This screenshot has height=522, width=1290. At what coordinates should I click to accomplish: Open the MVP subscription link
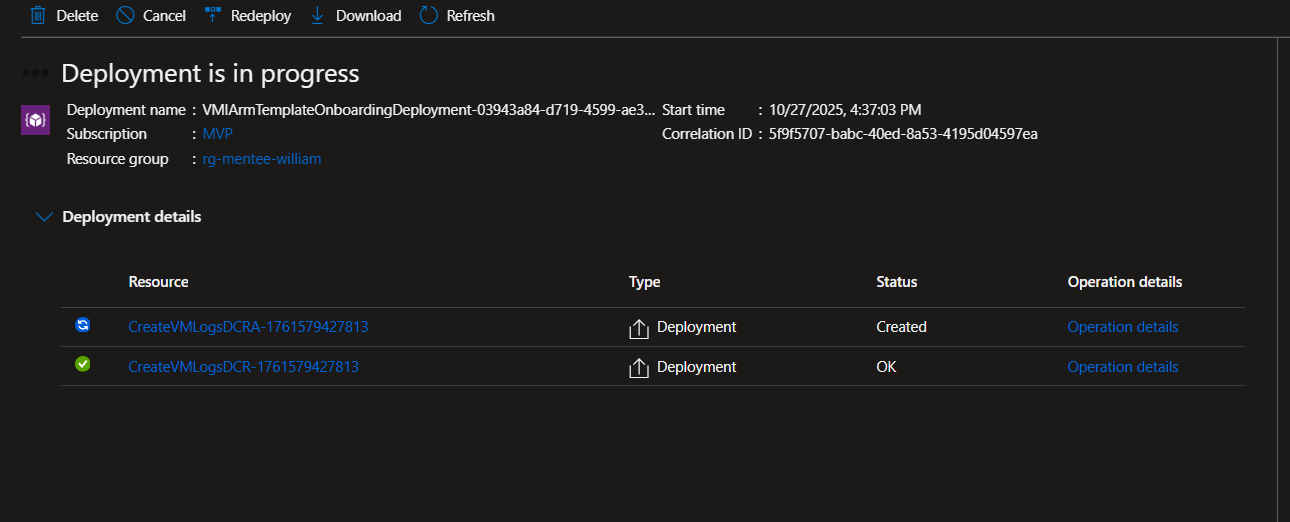(217, 134)
